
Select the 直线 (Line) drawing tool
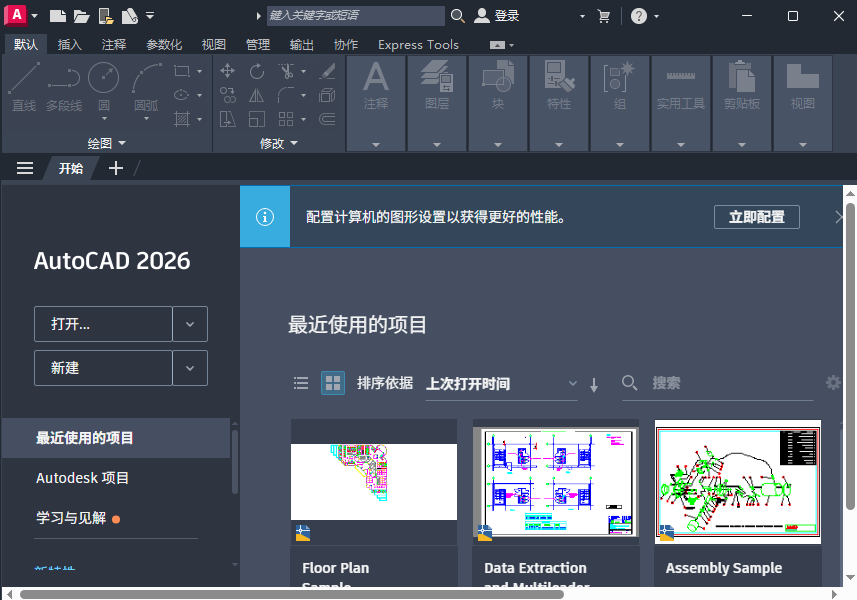23,90
